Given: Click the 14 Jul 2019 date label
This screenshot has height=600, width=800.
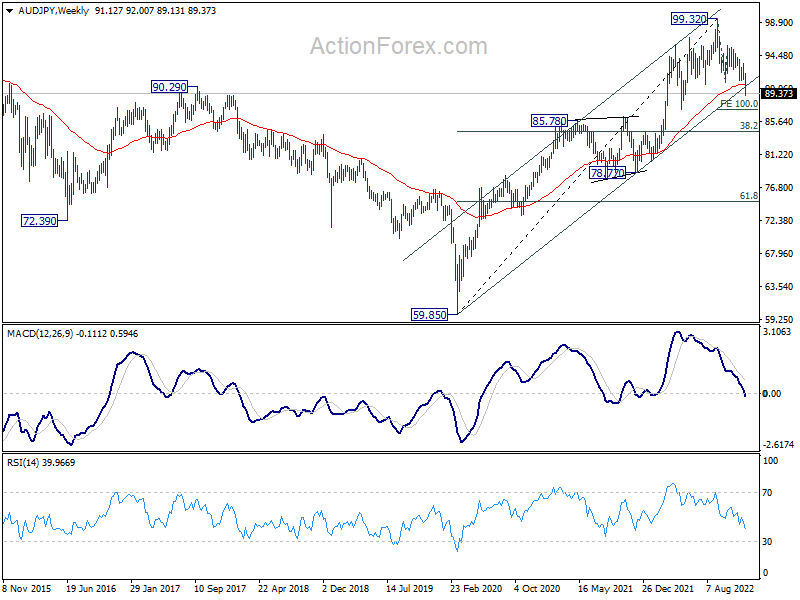Looking at the screenshot, I should (x=410, y=588).
